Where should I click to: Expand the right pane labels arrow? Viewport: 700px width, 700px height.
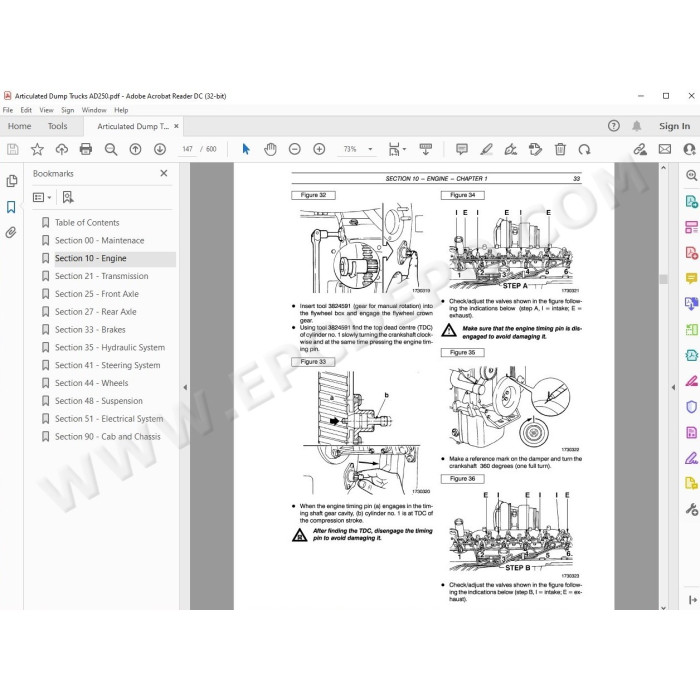[x=692, y=600]
